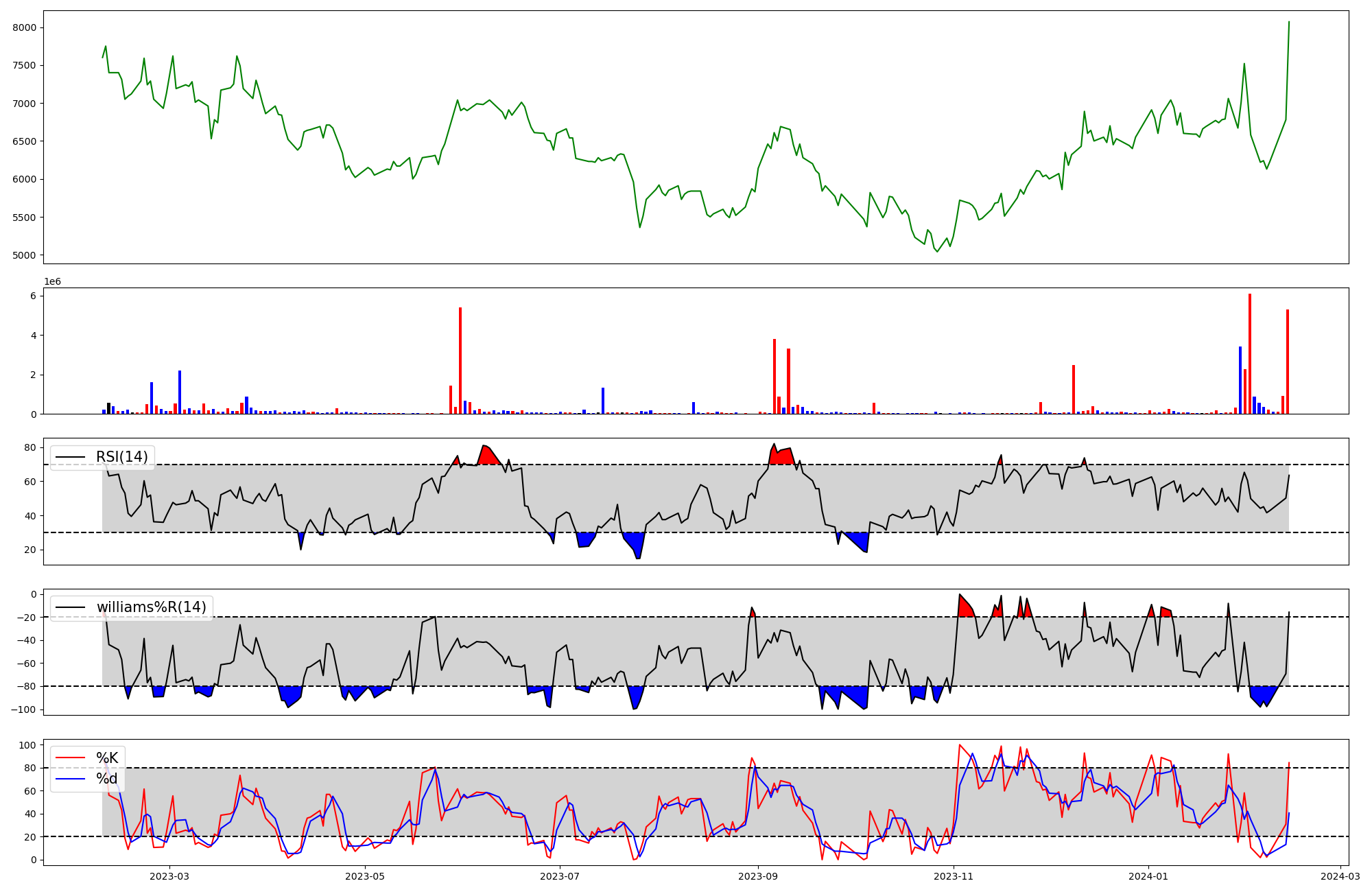1372x892 pixels.
Task: Click the 8000 price axis tick label
Action: [25, 27]
